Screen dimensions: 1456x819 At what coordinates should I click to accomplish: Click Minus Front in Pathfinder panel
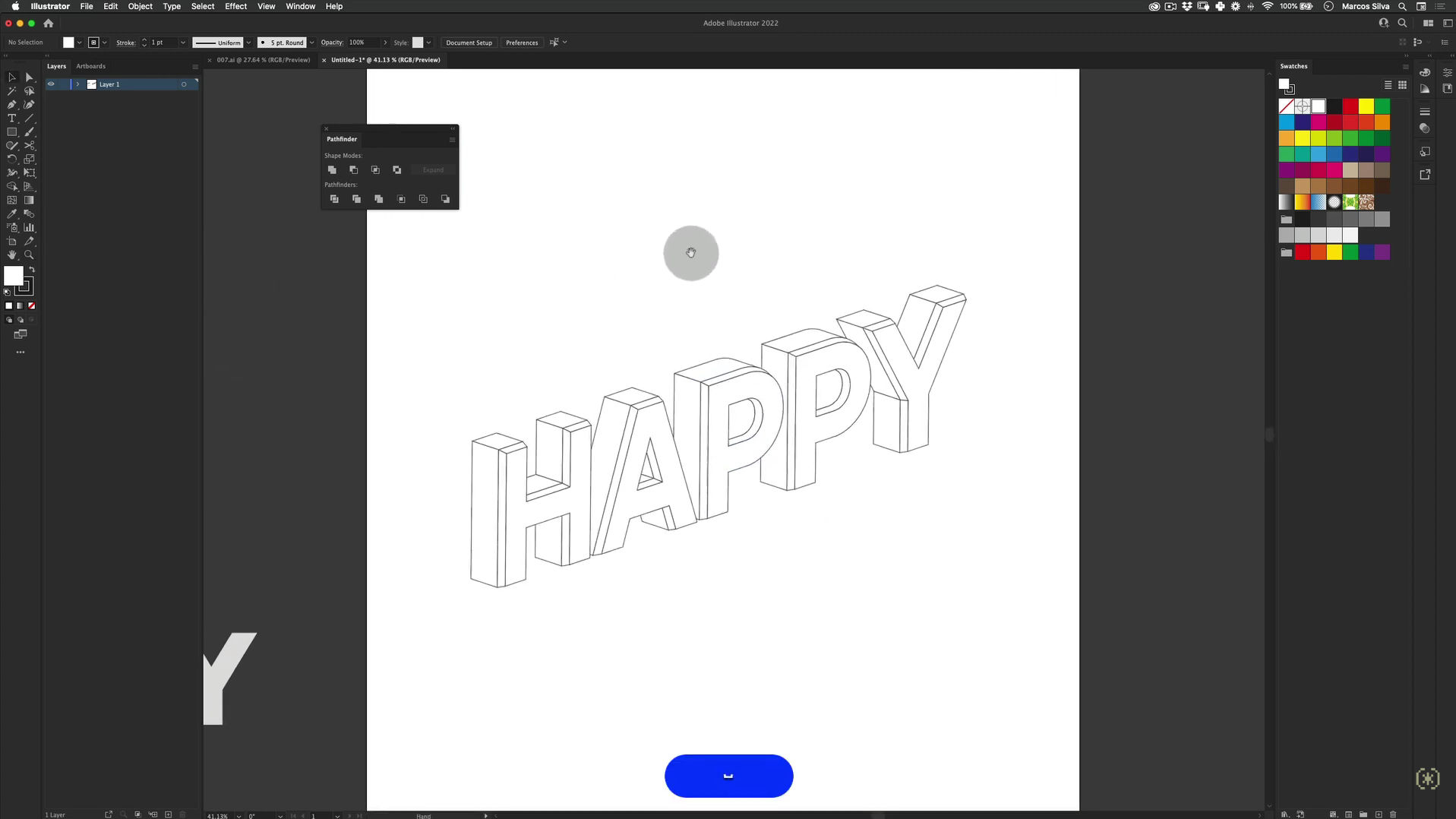(353, 170)
